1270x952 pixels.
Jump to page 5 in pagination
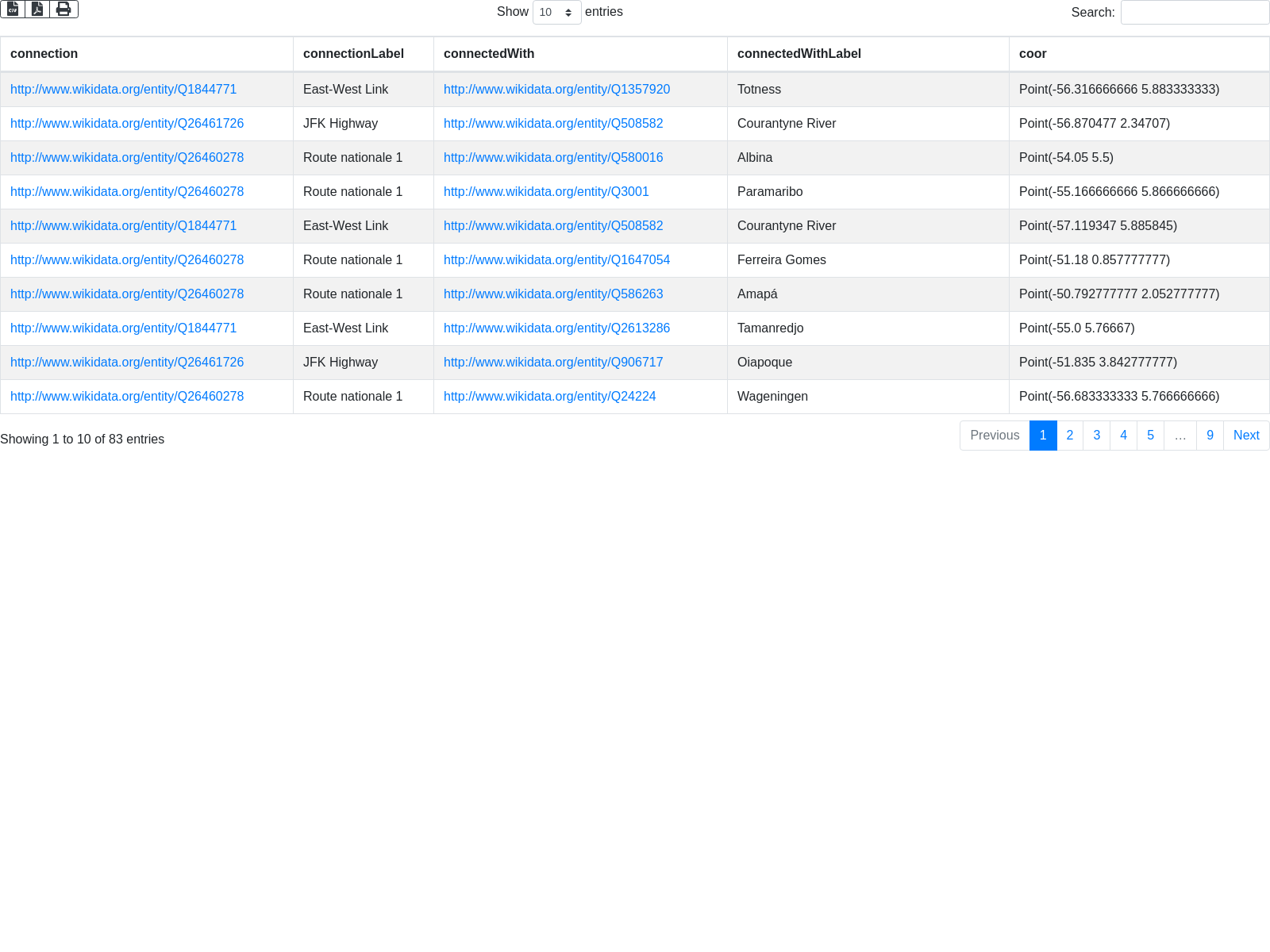click(1150, 436)
